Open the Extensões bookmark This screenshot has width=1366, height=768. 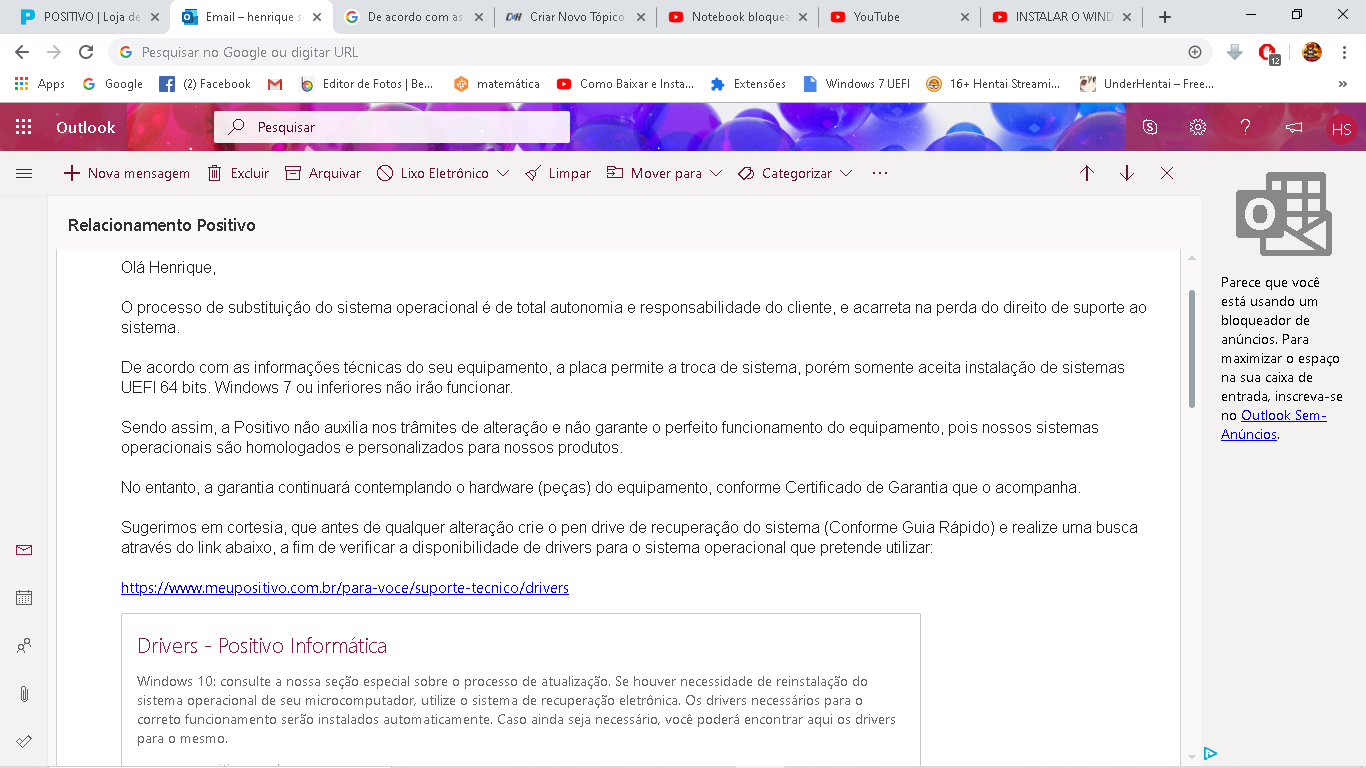tap(748, 84)
